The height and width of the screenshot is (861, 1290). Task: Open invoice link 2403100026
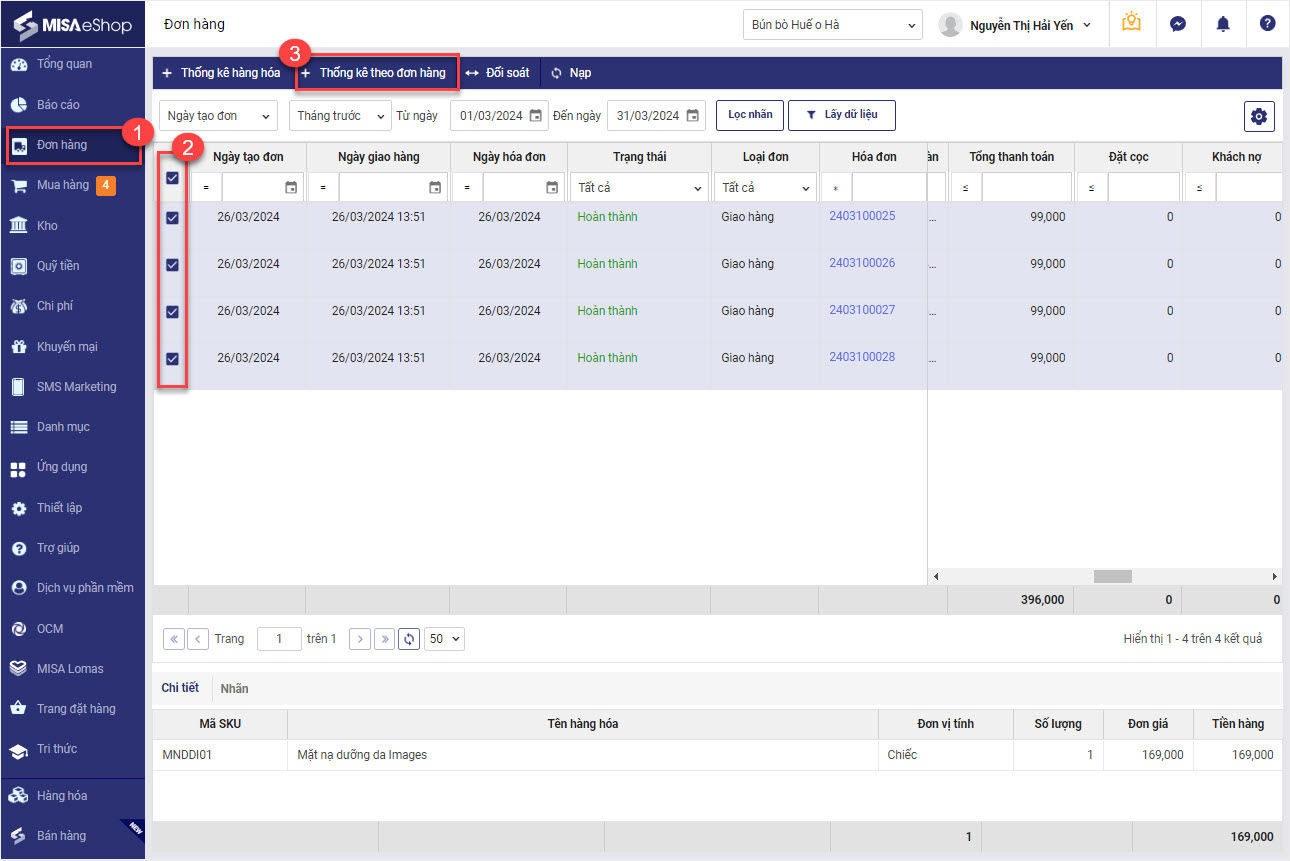[861, 263]
